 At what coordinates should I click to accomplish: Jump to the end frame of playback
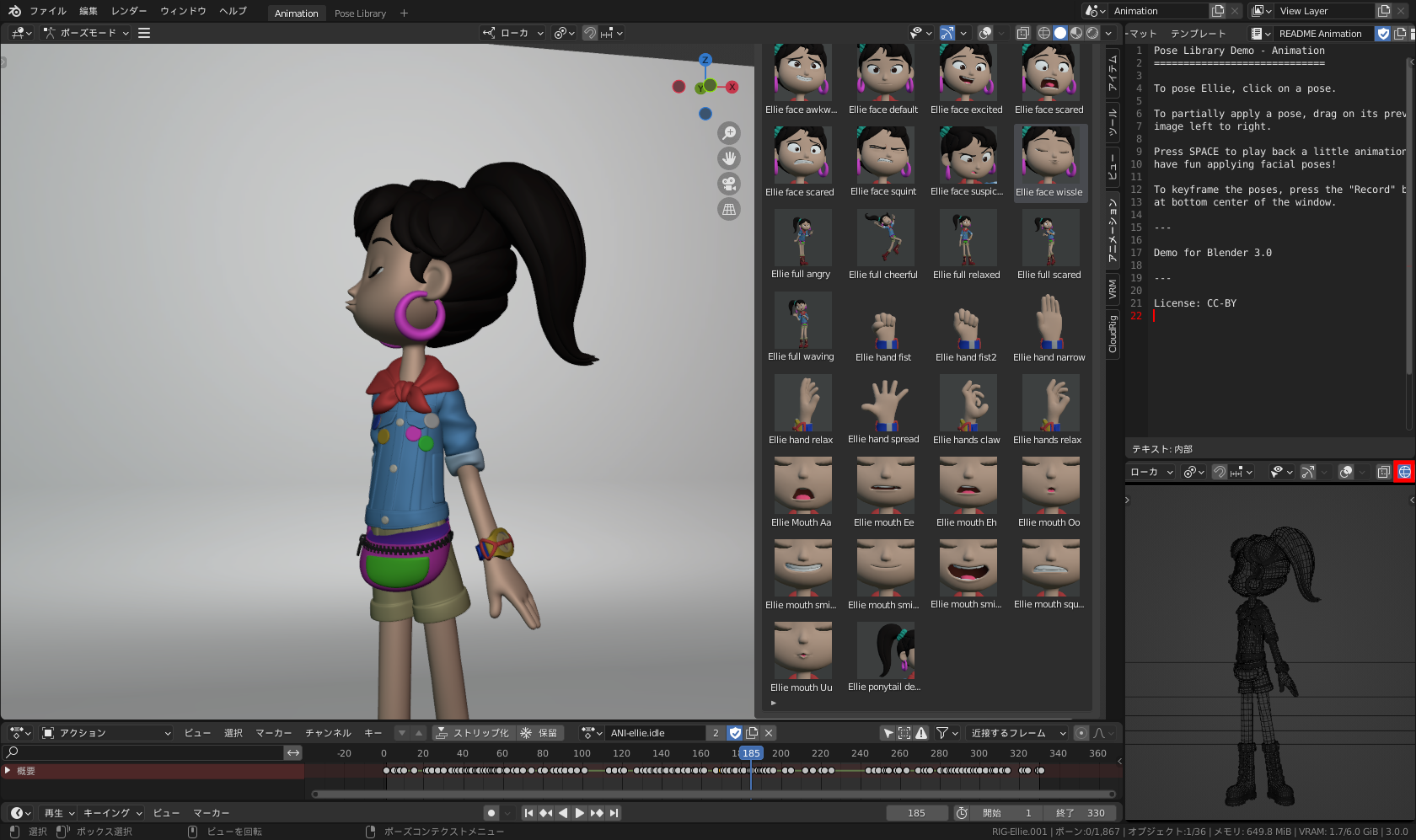pos(614,813)
